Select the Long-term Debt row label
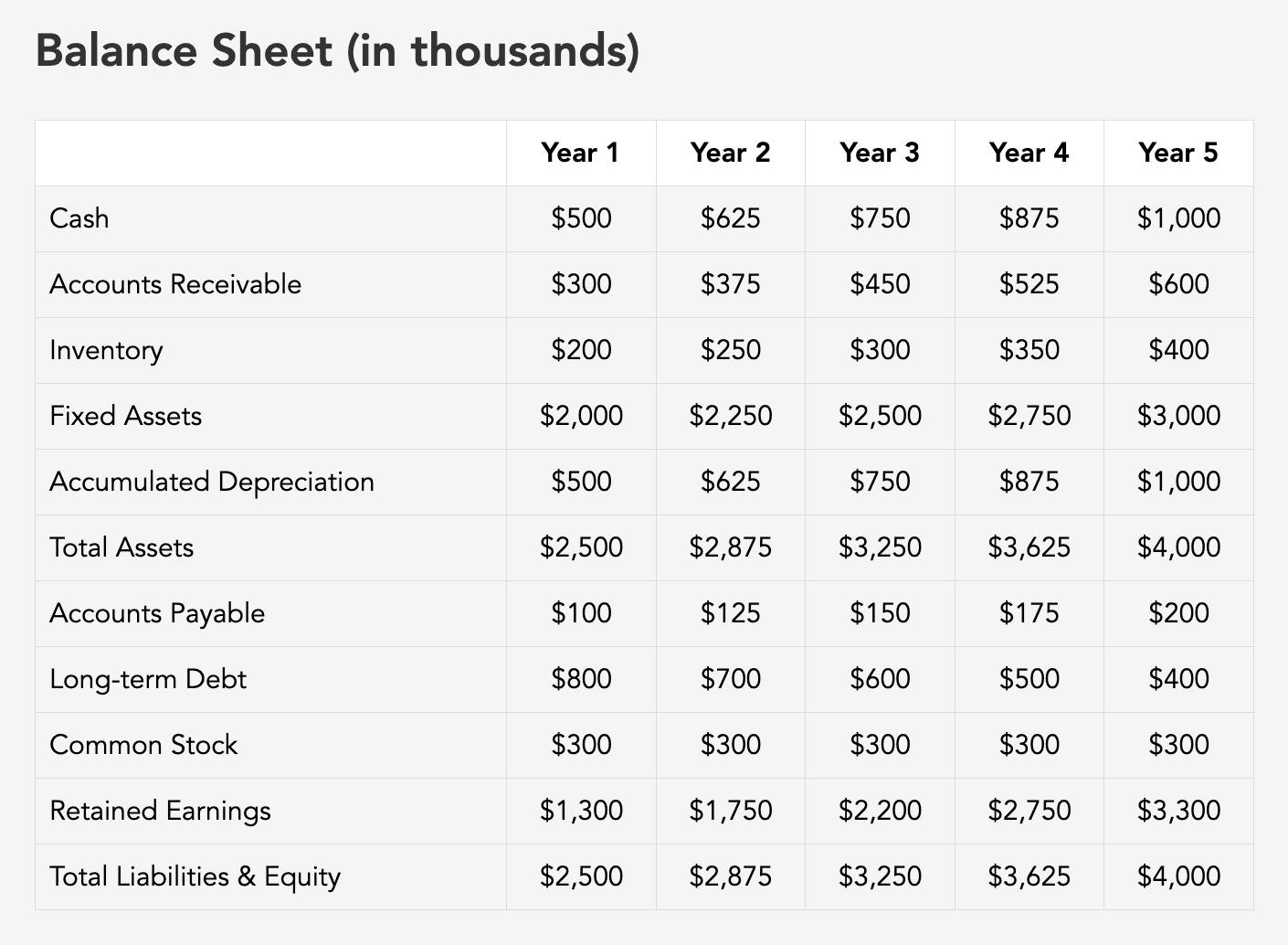 [148, 679]
